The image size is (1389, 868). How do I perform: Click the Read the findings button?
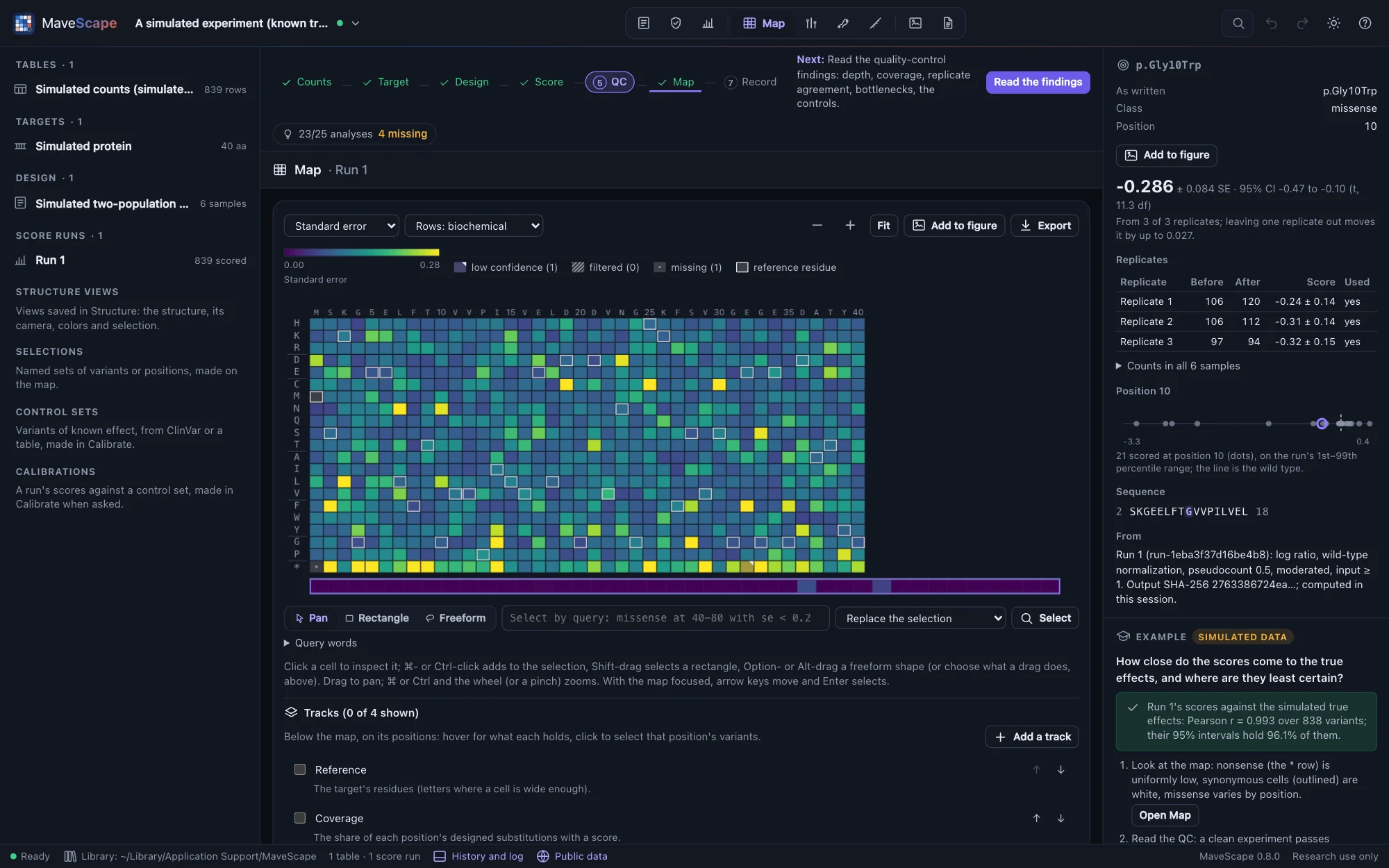(x=1038, y=82)
